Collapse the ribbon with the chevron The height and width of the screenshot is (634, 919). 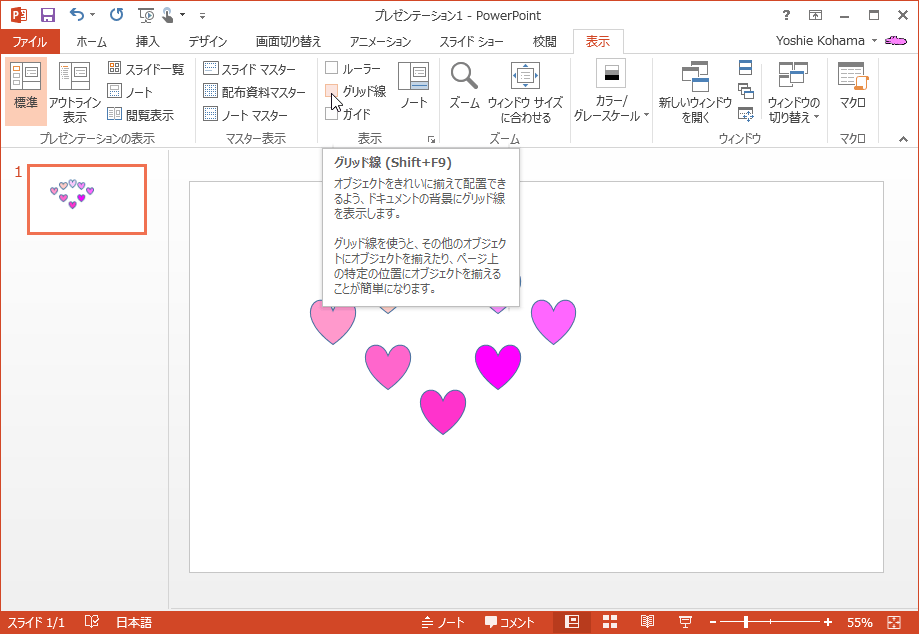click(x=903, y=139)
